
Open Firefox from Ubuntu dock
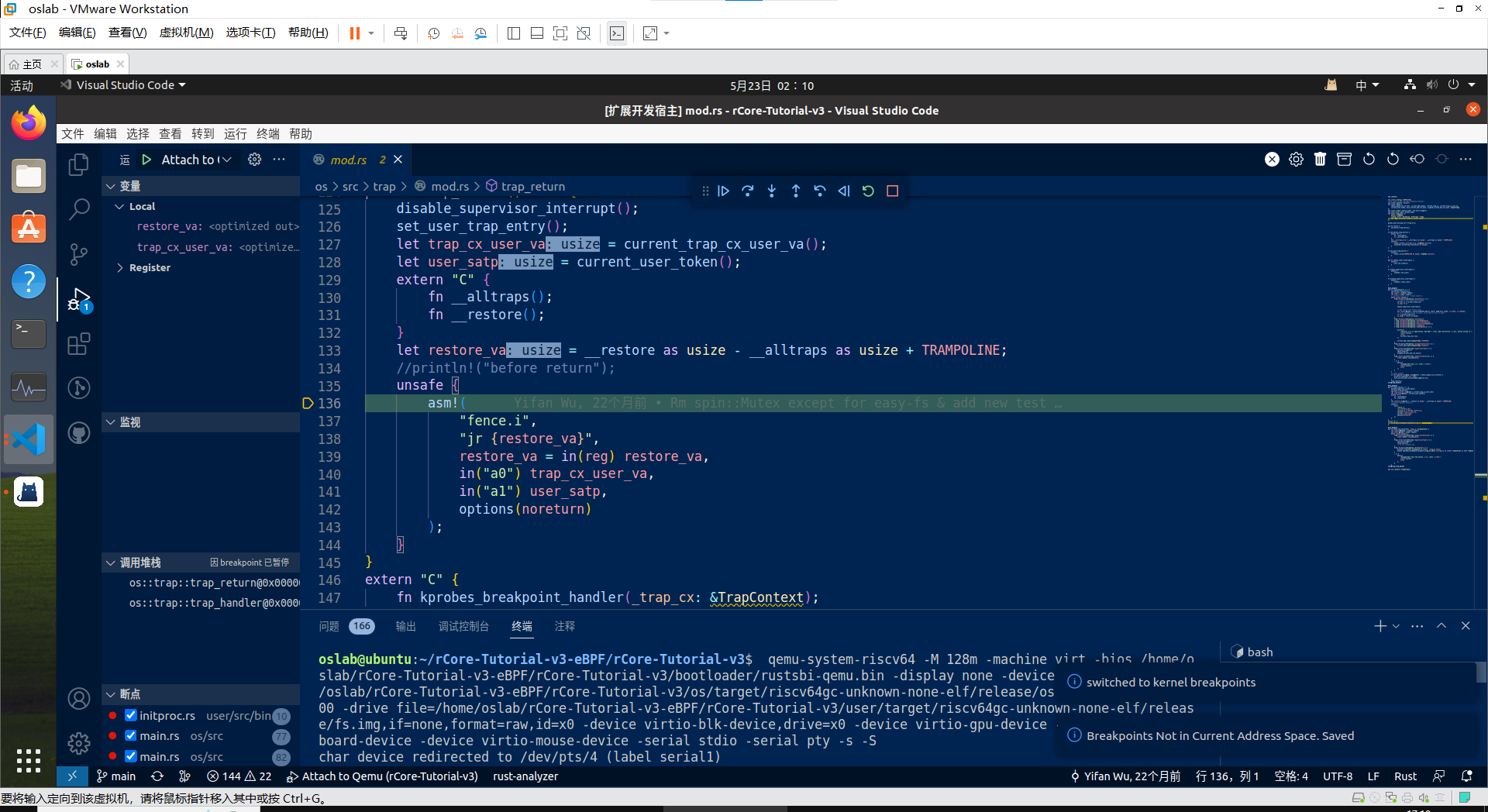pos(29,123)
